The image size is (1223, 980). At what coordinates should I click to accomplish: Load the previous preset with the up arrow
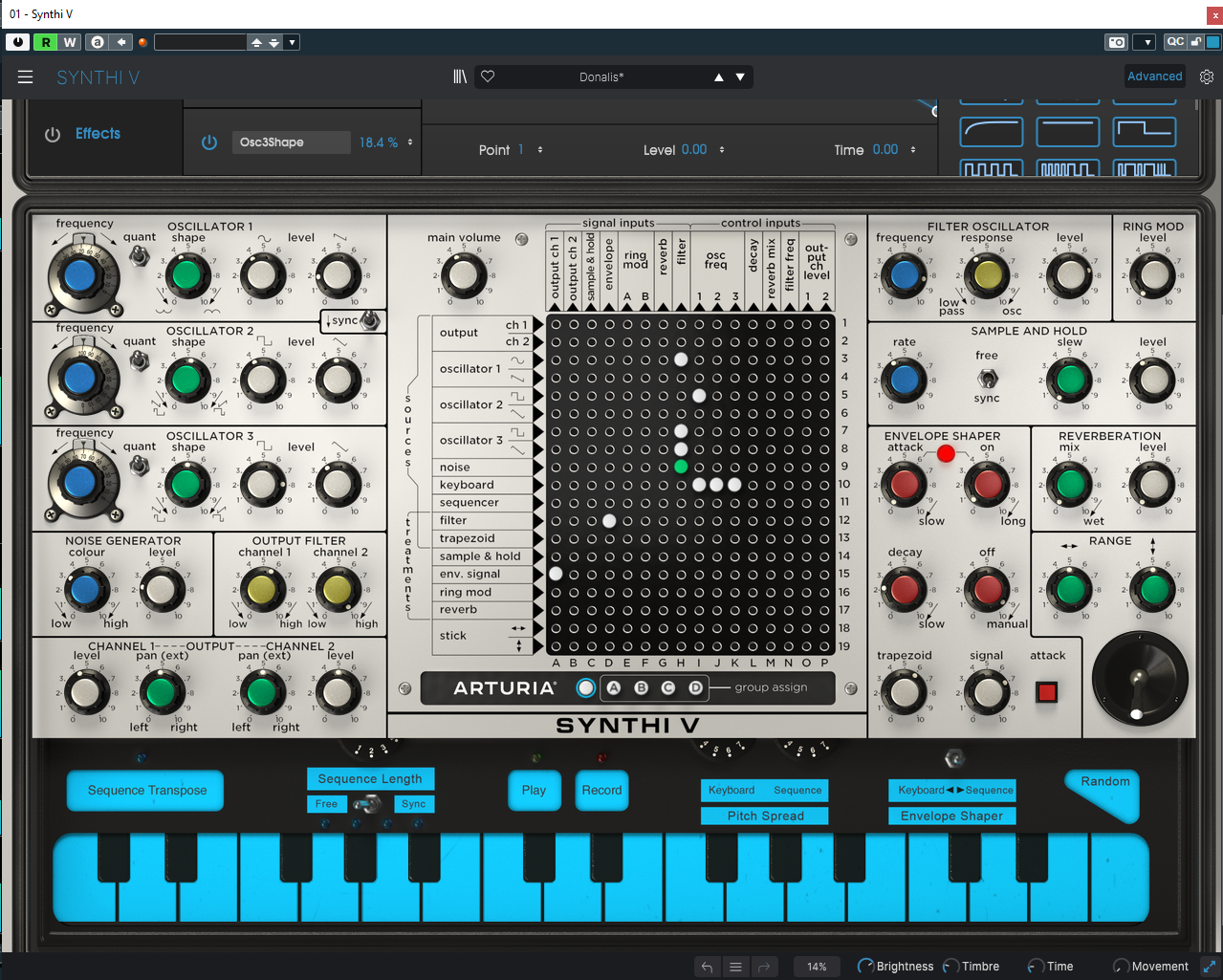click(719, 77)
